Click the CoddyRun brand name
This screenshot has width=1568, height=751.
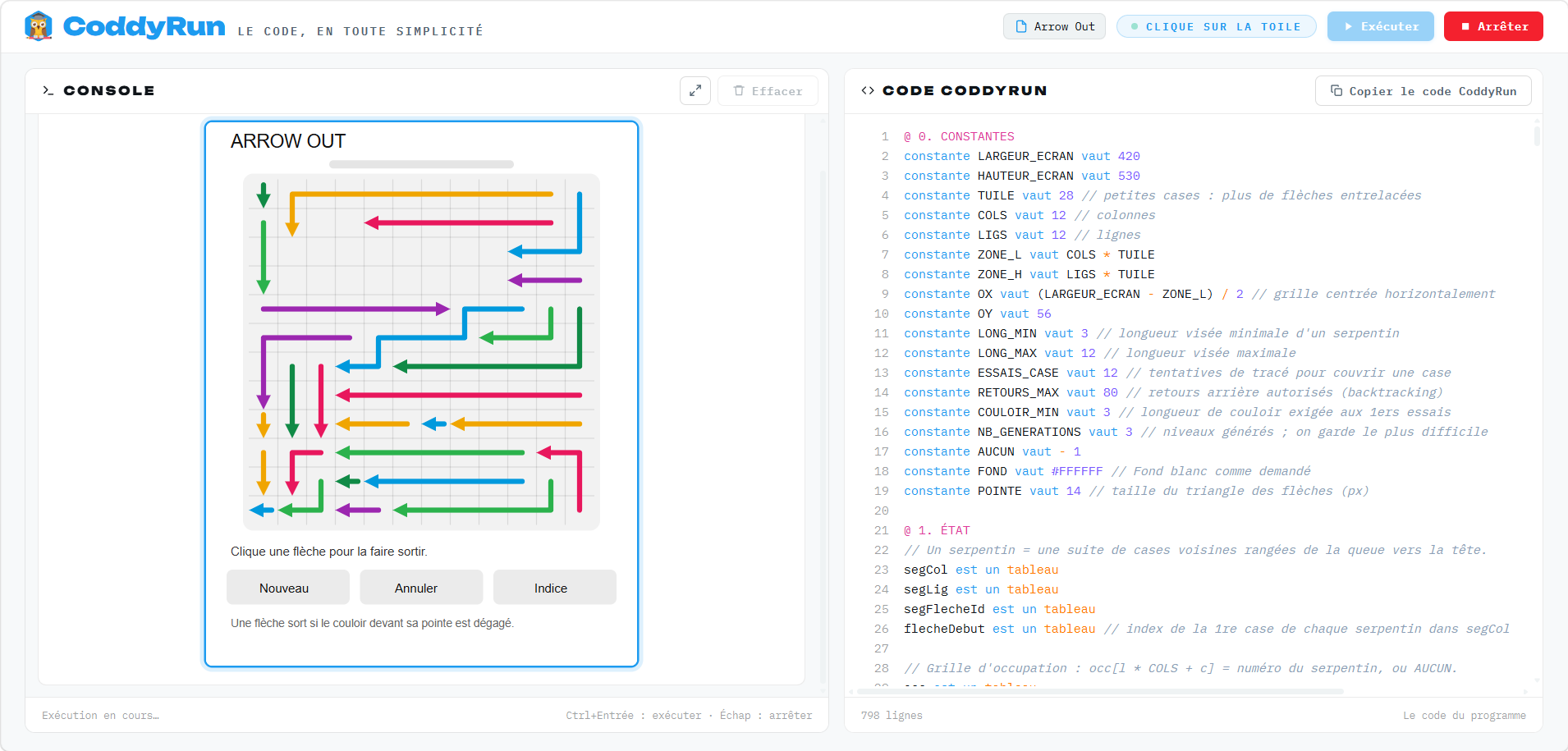(x=144, y=26)
